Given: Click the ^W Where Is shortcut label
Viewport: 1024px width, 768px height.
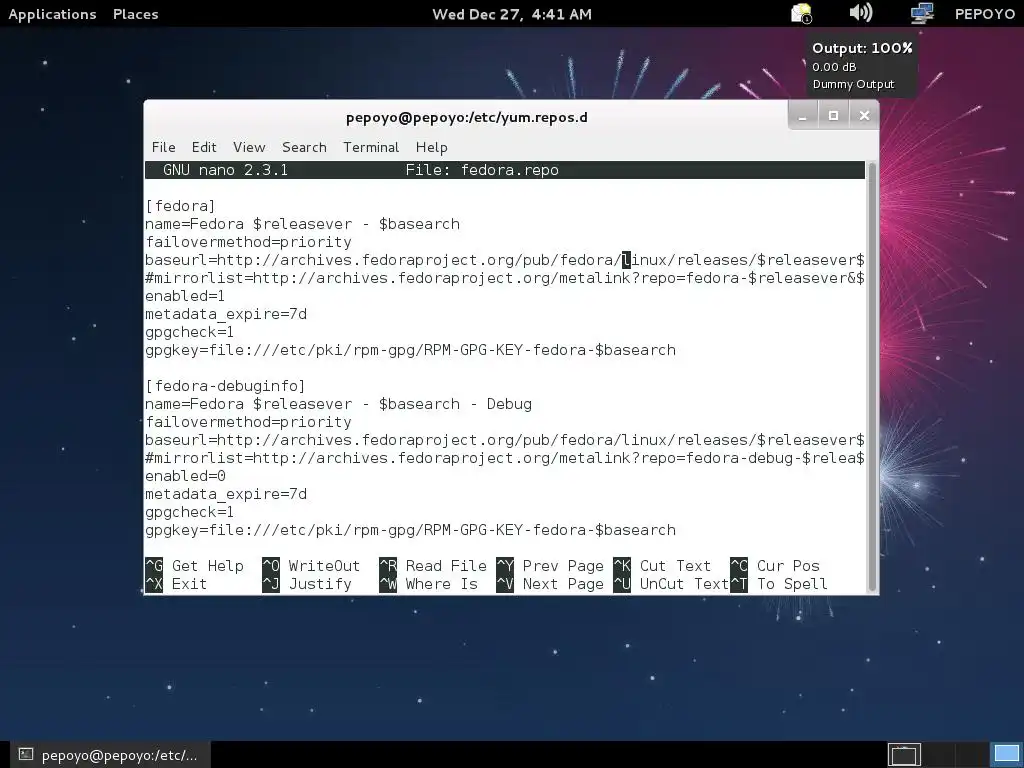Looking at the screenshot, I should tap(428, 584).
